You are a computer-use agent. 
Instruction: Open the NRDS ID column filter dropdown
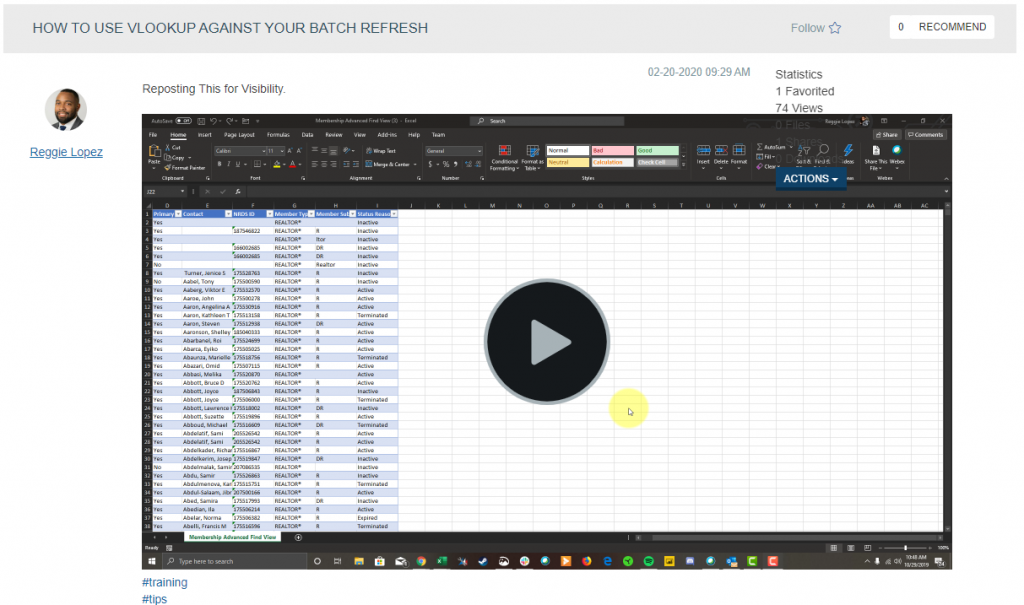[268, 213]
